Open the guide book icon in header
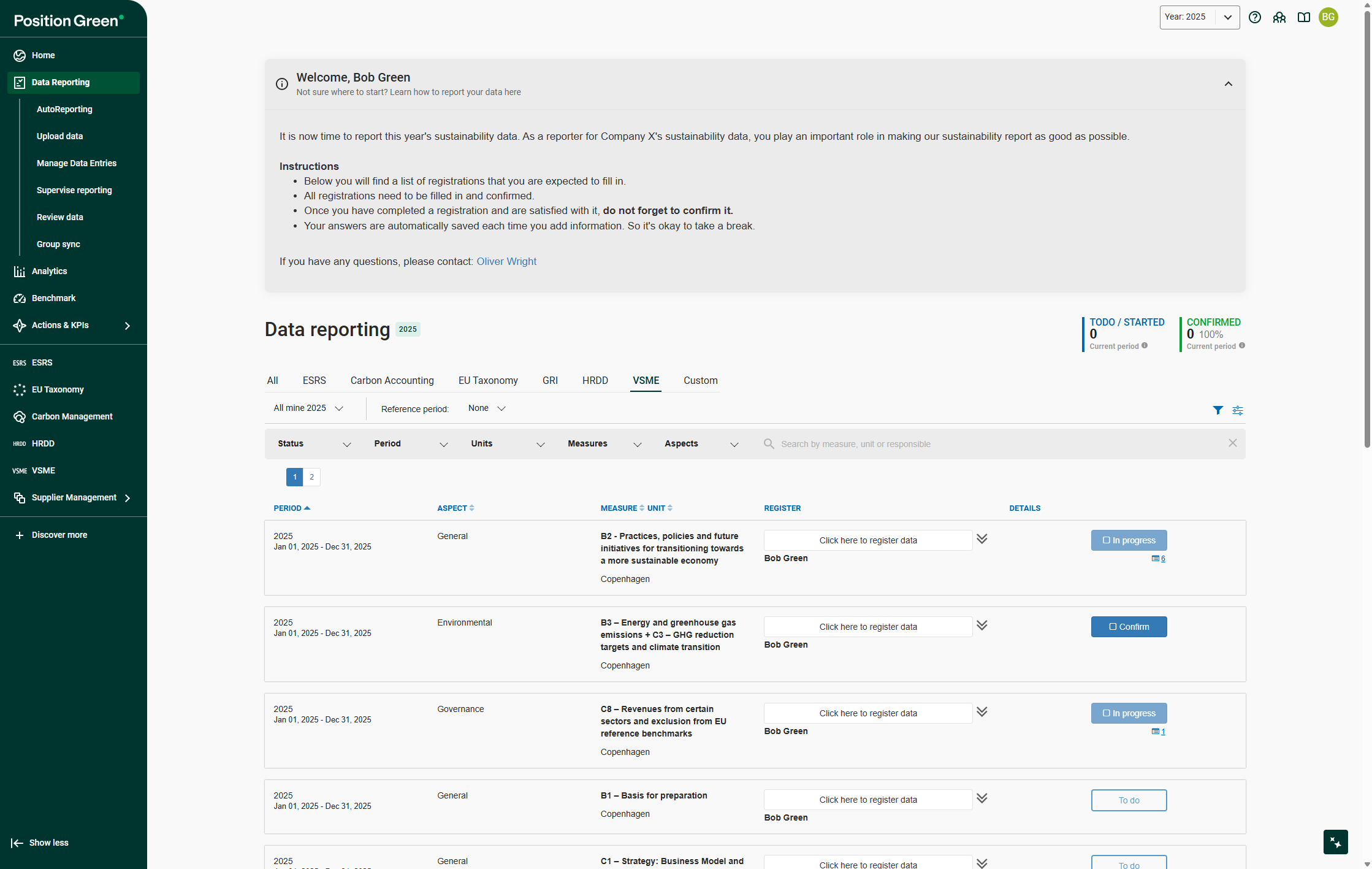 point(1303,17)
